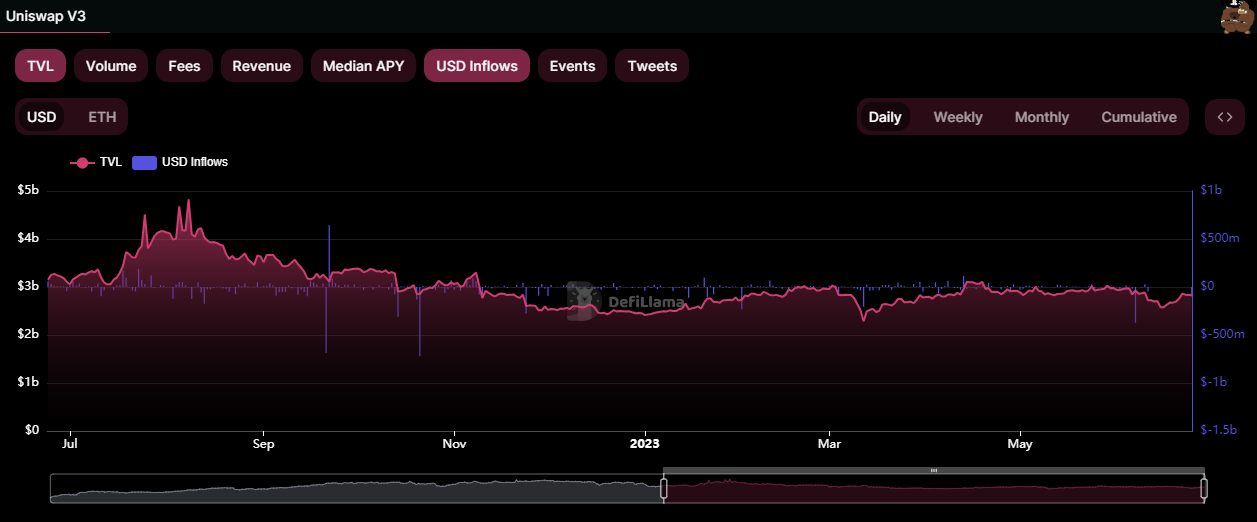Switch to Monthly grouping

[1042, 117]
